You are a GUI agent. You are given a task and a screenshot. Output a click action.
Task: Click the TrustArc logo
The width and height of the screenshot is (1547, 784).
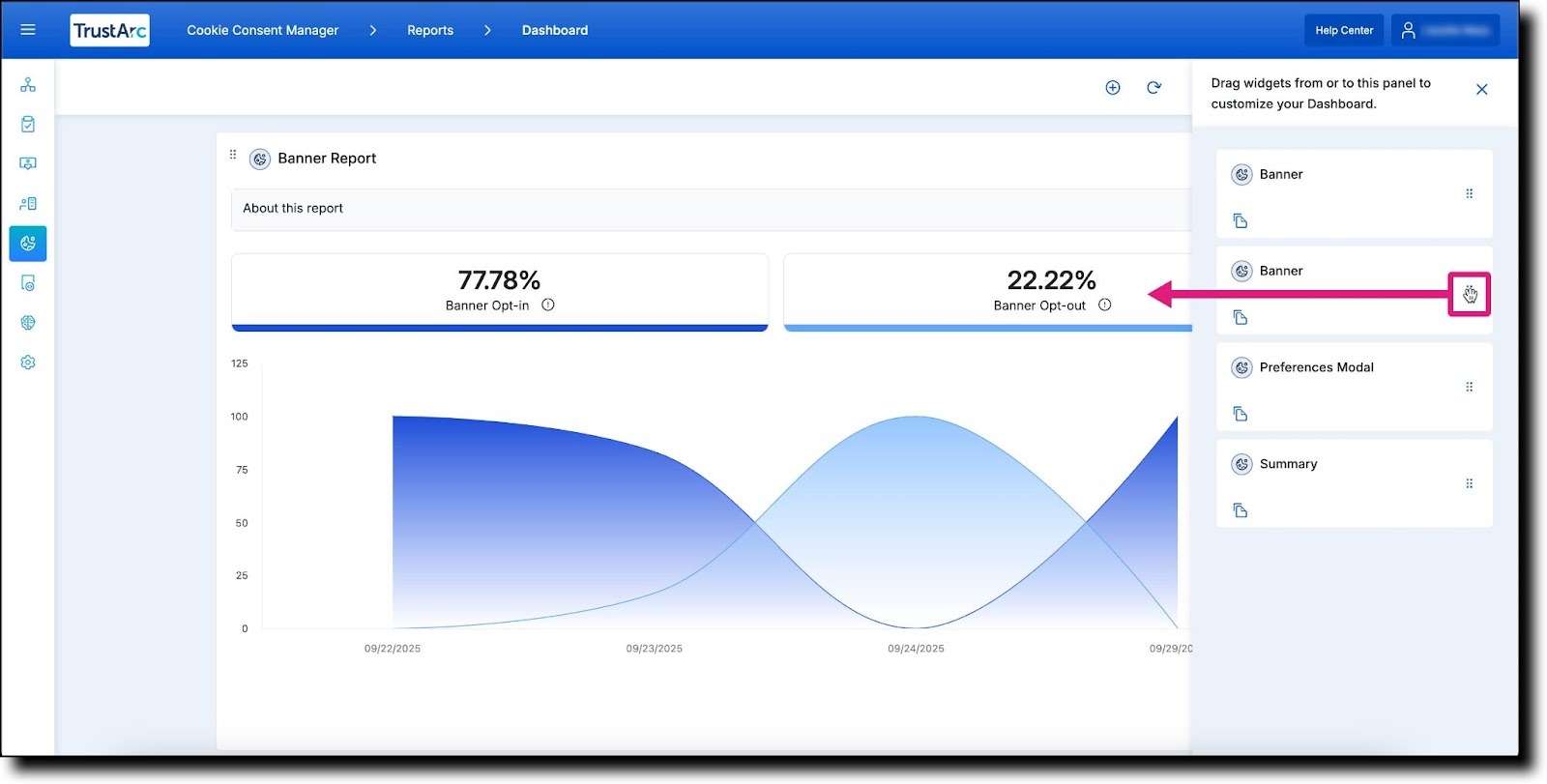[110, 31]
